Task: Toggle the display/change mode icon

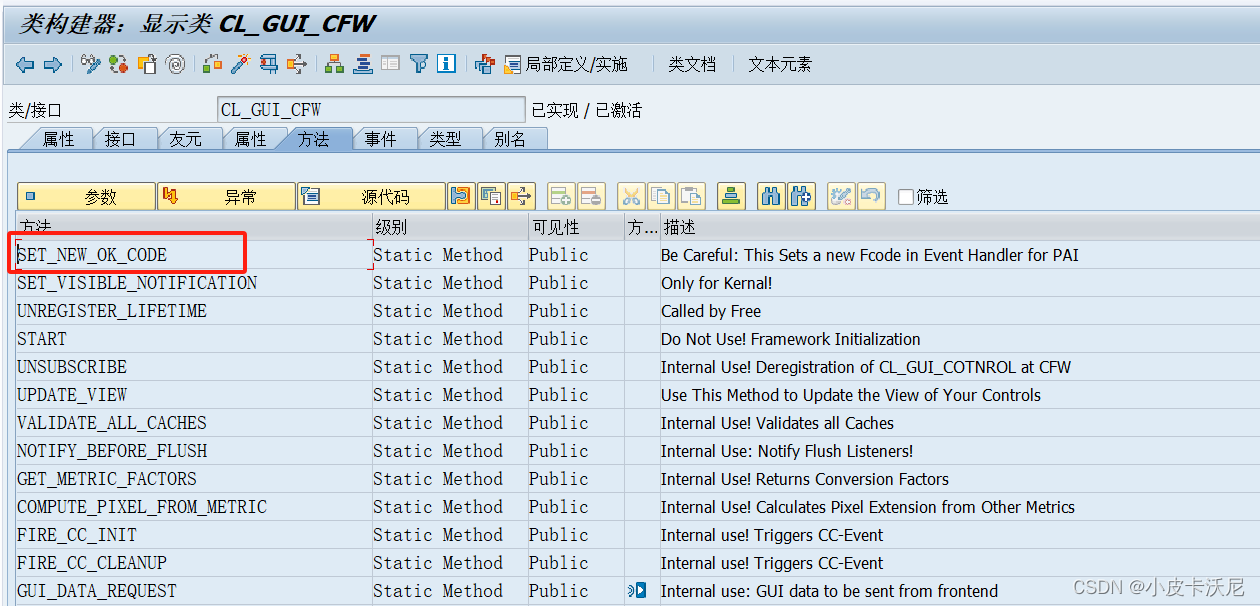Action: click(843, 196)
